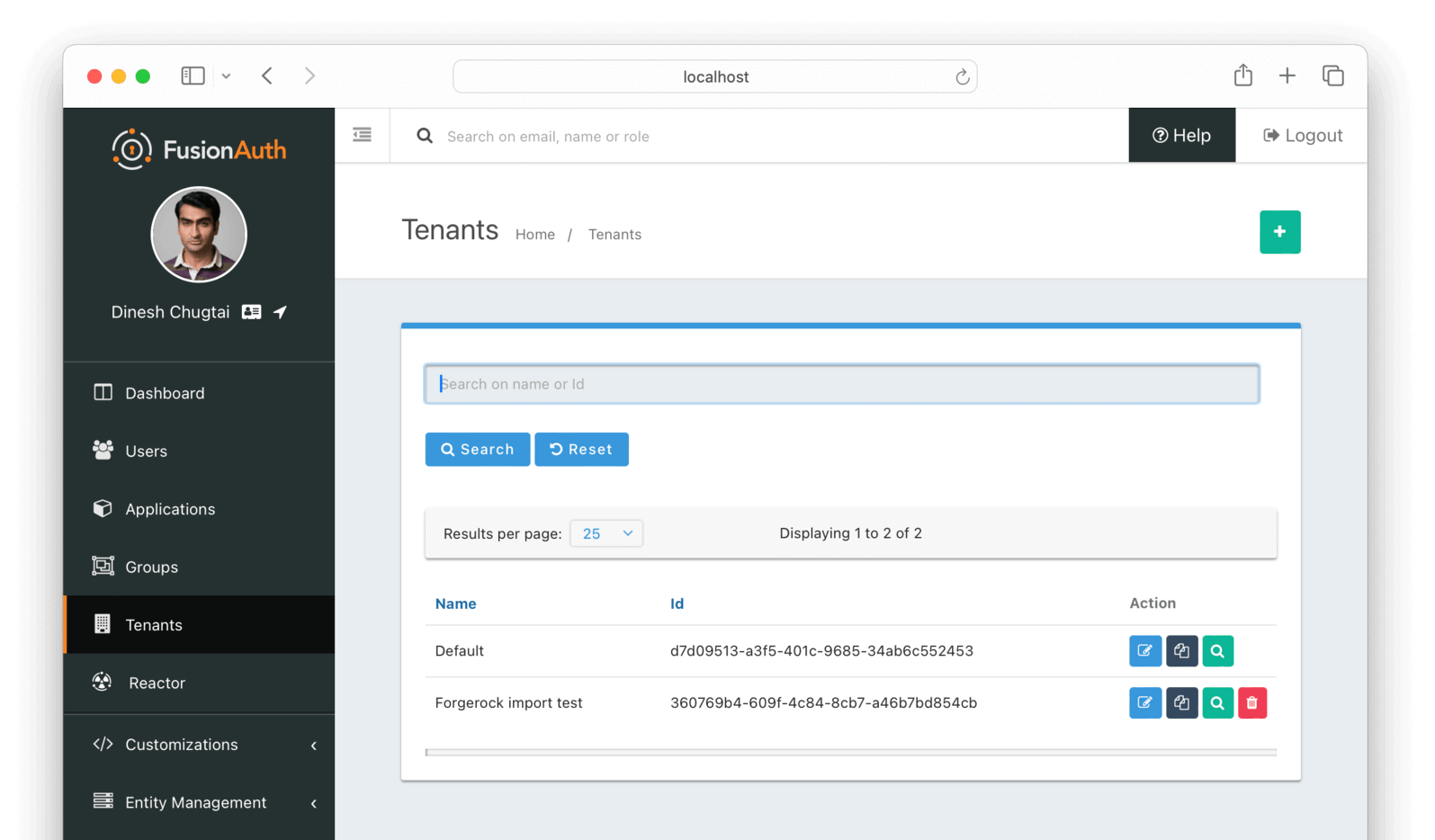
Task: Select the id d7d09513-a3f5-401c-9685-34ab6c552453
Action: click(x=821, y=651)
